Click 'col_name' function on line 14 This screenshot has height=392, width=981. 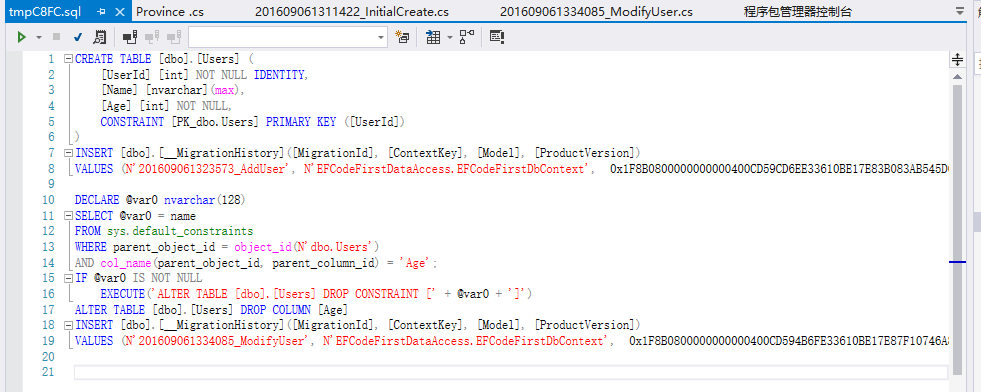click(125, 263)
